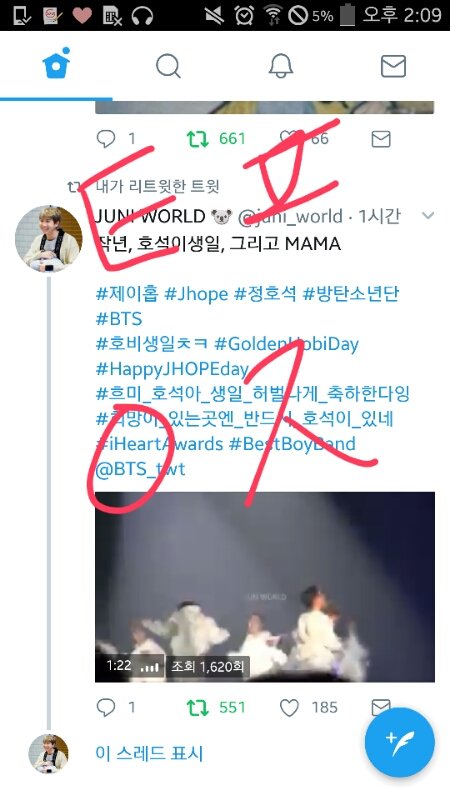The width and height of the screenshot is (450, 800).
Task: Click the 이 스레드 표시 link
Action: click(x=149, y=754)
